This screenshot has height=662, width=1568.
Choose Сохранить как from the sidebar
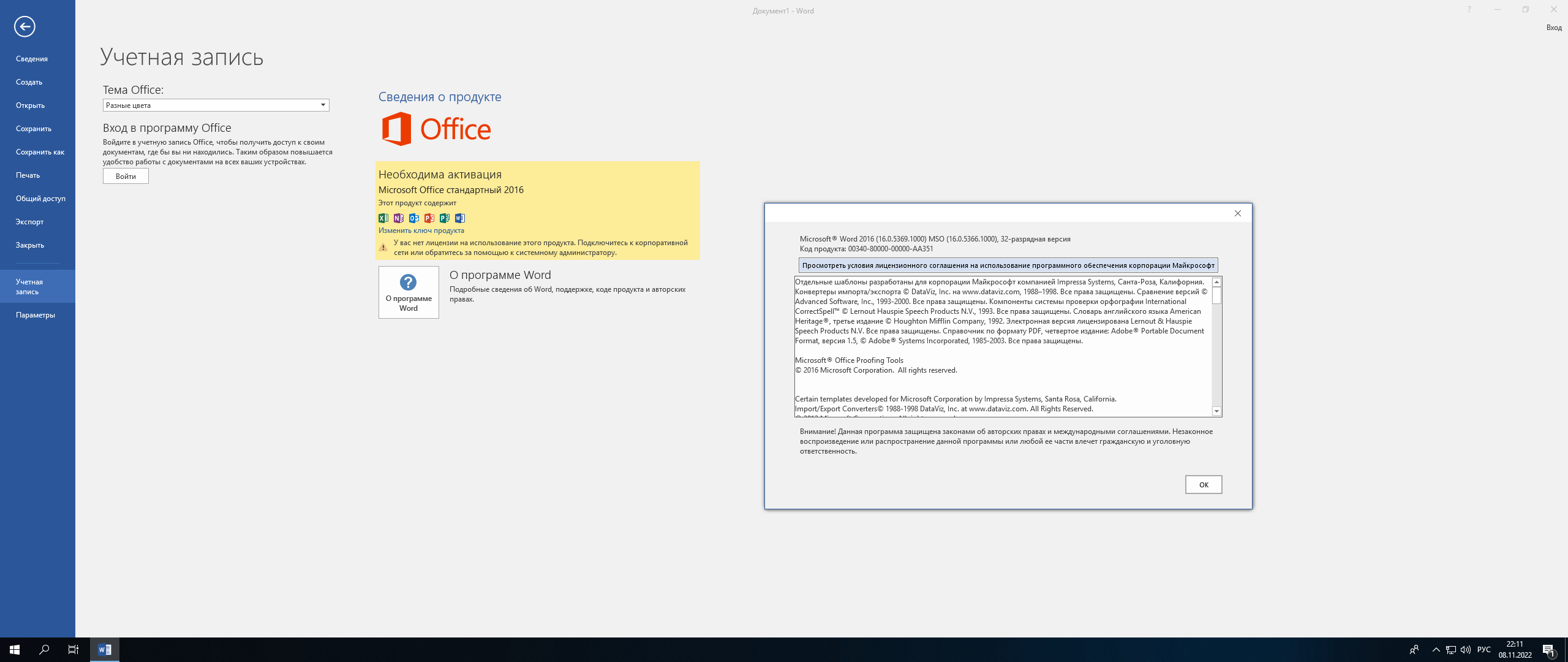click(40, 152)
